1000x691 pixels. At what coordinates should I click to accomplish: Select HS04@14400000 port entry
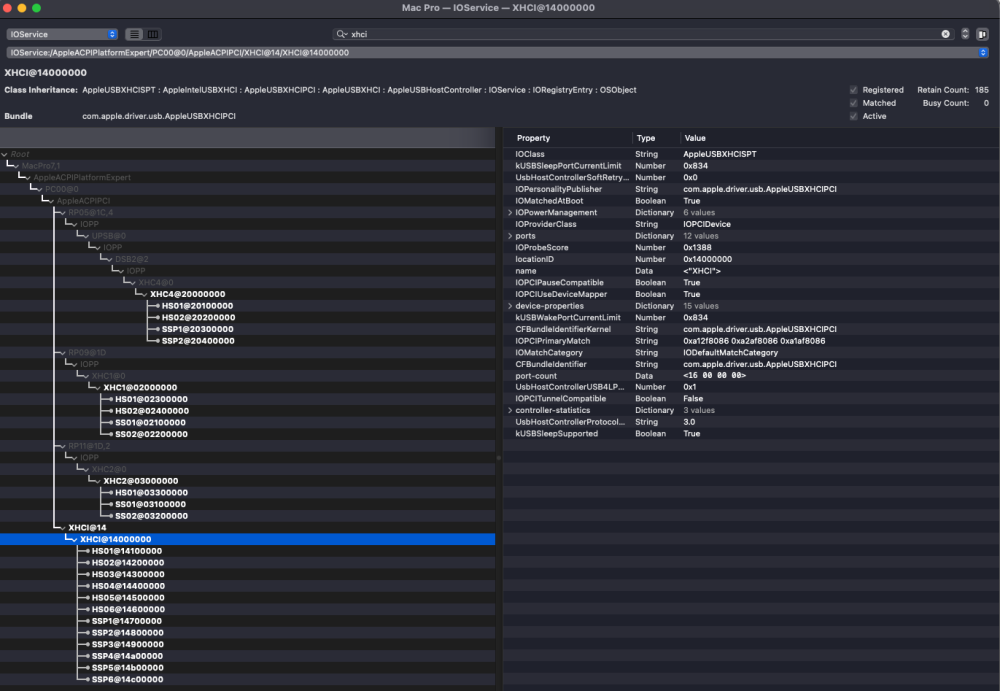128,586
